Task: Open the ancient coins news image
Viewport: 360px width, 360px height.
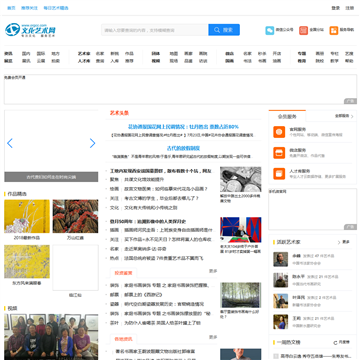Action: coord(240,179)
